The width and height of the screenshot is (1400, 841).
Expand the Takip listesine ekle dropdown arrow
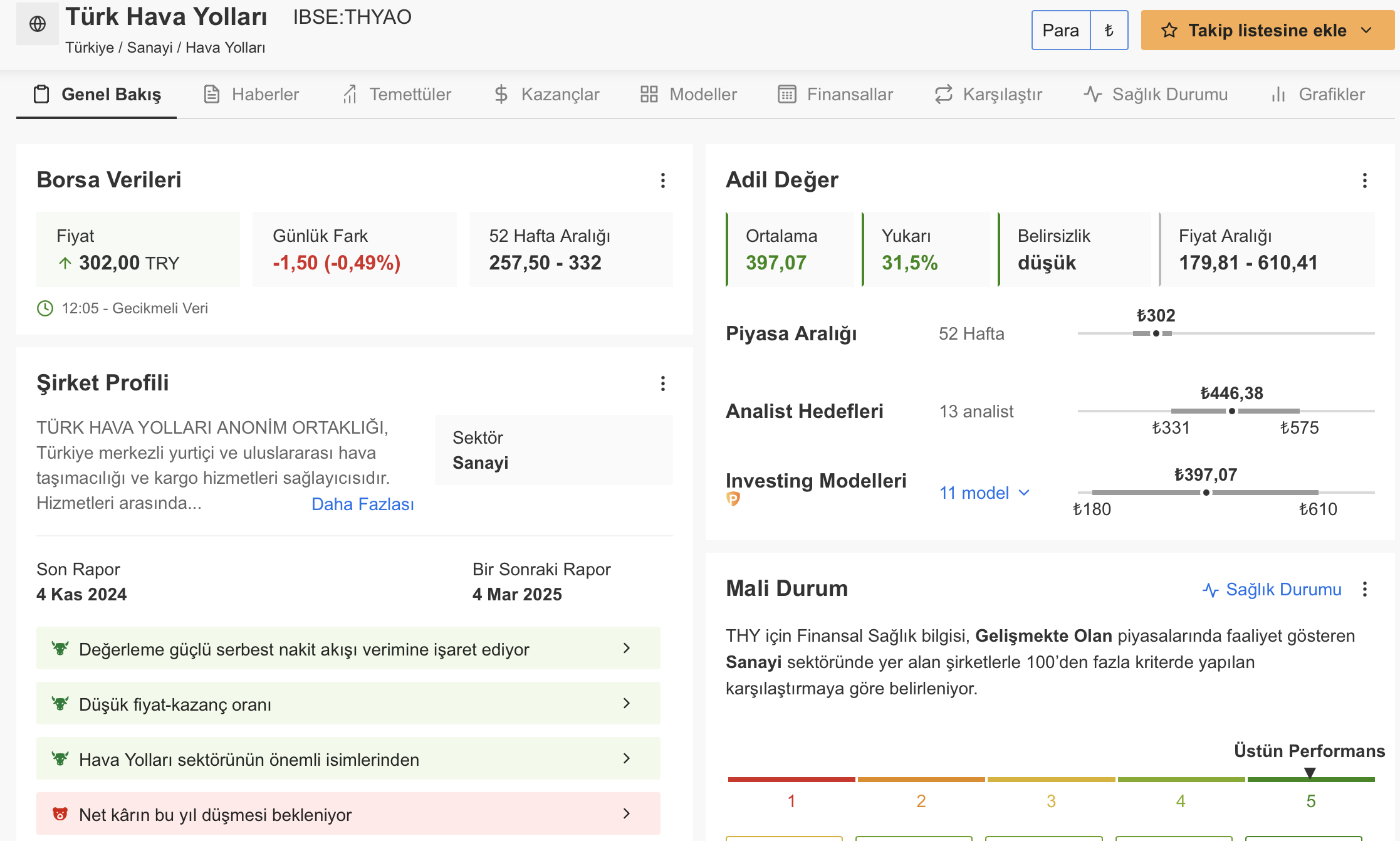[x=1367, y=30]
